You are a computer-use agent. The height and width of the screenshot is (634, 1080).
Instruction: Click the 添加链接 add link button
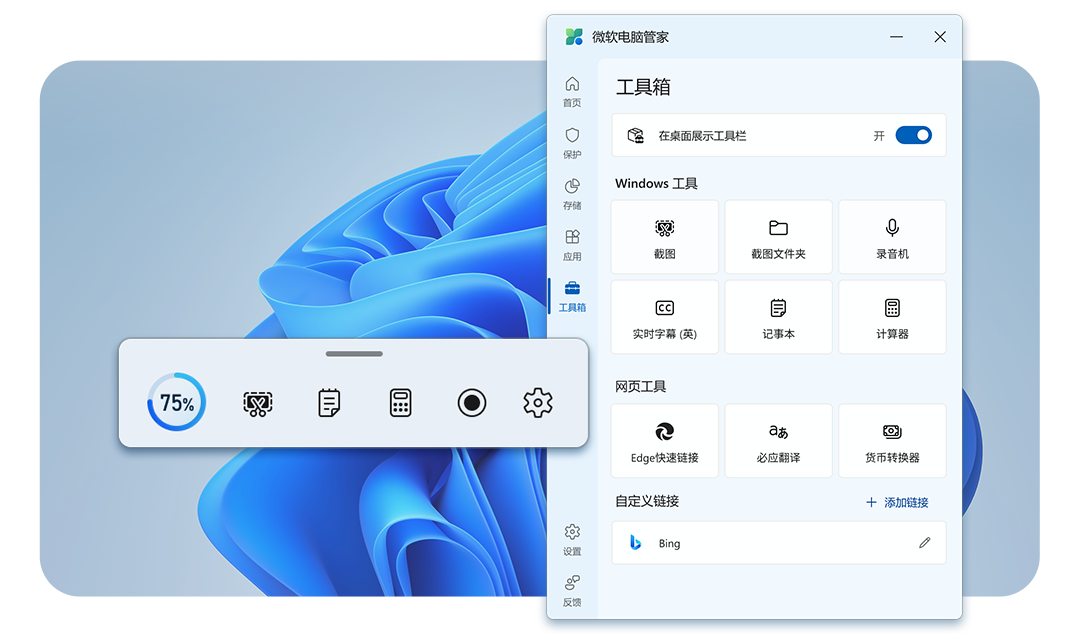[x=897, y=502]
